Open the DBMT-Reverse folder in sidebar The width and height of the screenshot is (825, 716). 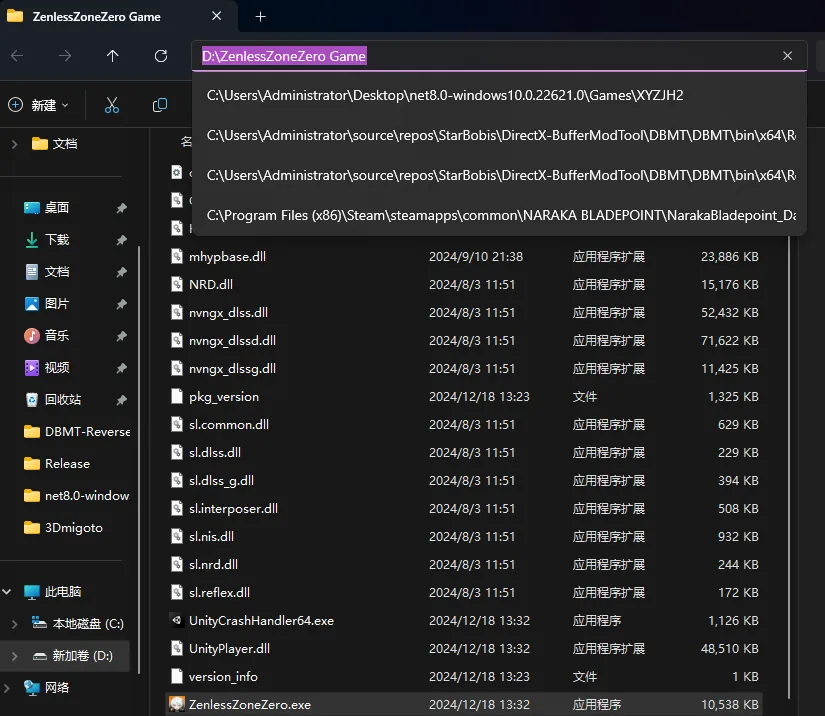pyautogui.click(x=77, y=432)
